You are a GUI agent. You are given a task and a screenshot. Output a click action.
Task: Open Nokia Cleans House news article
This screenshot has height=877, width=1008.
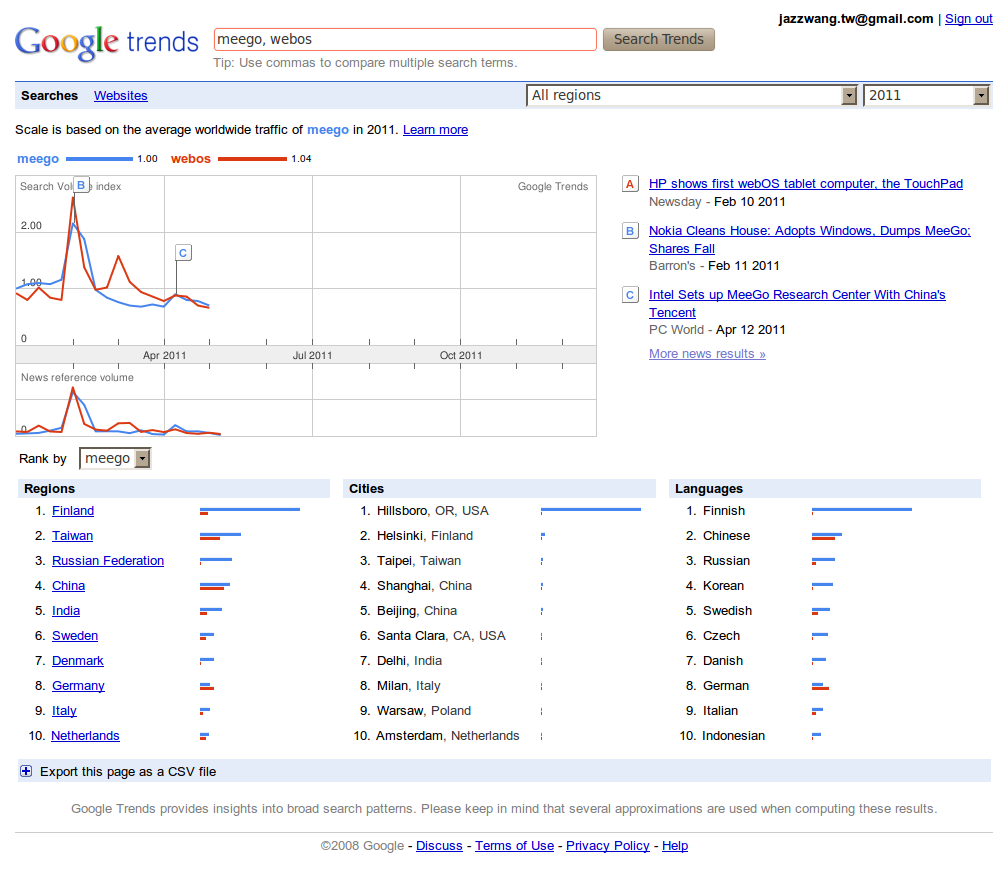(x=809, y=240)
